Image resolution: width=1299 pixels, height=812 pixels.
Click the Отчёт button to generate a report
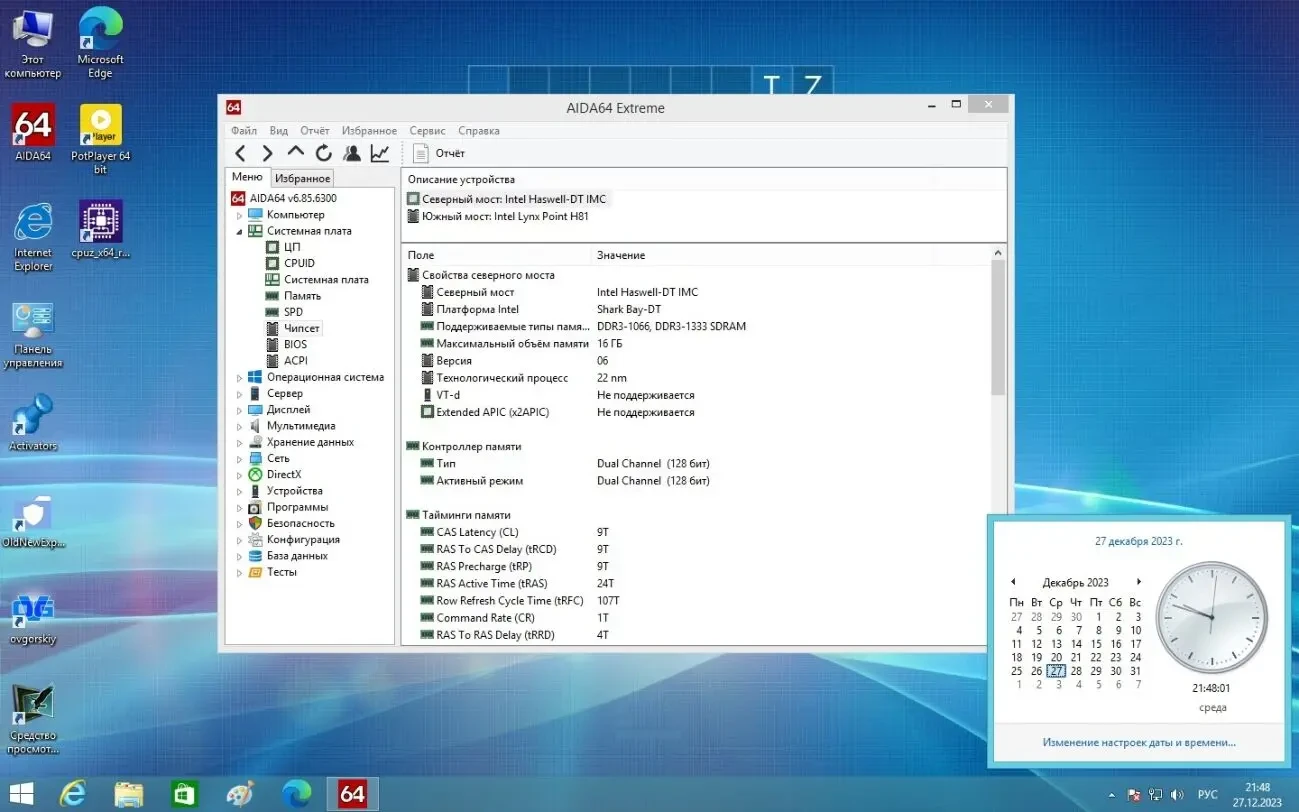(437, 153)
